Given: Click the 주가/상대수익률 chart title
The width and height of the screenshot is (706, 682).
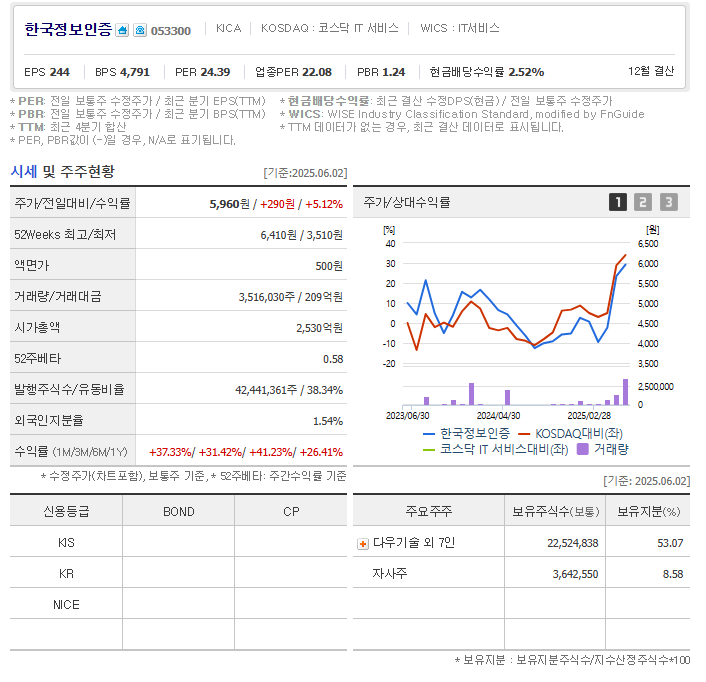Looking at the screenshot, I should coord(407,203).
